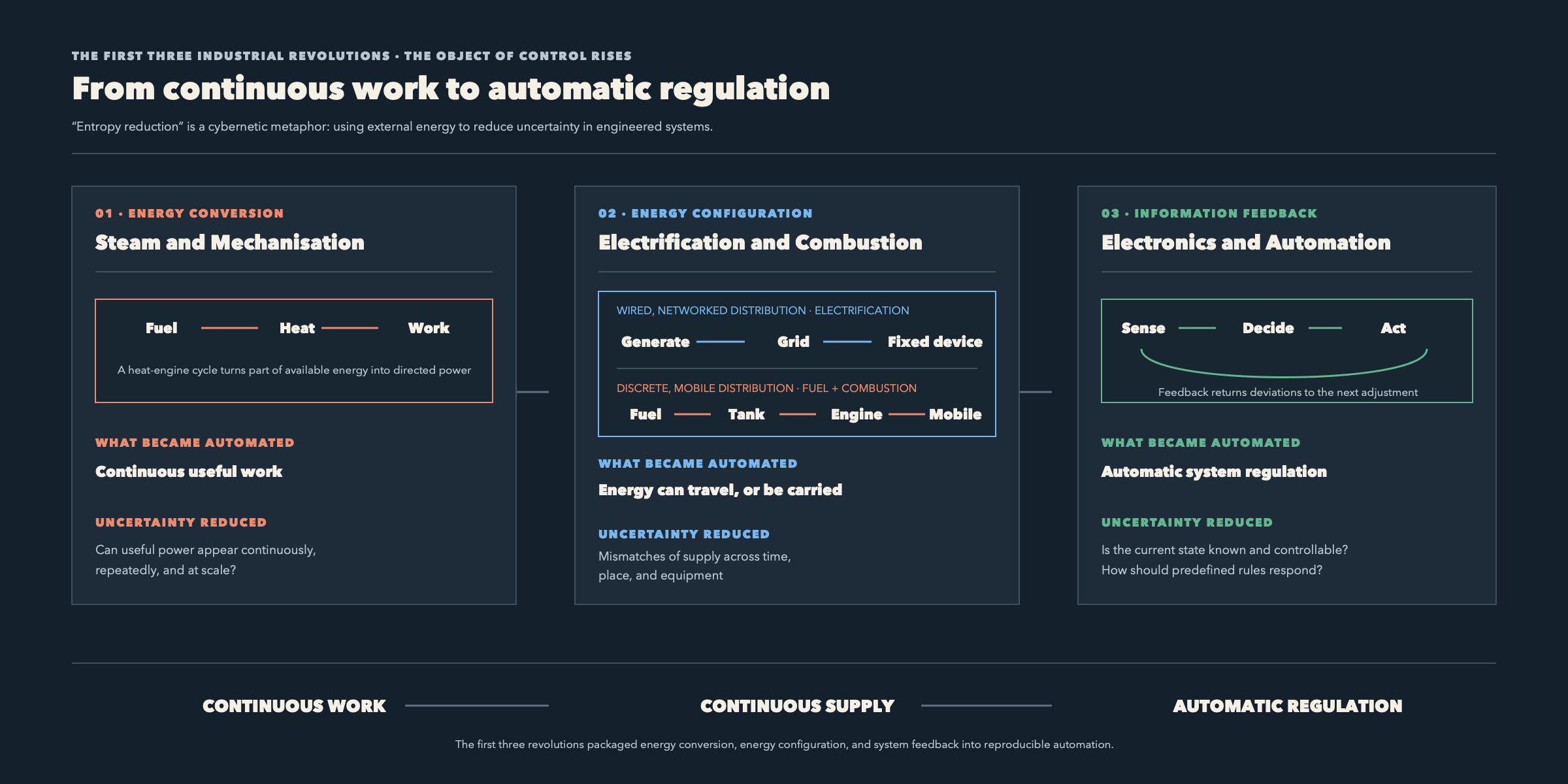Image resolution: width=1568 pixels, height=784 pixels.
Task: Click the 'Engine' node
Action: coord(857,414)
